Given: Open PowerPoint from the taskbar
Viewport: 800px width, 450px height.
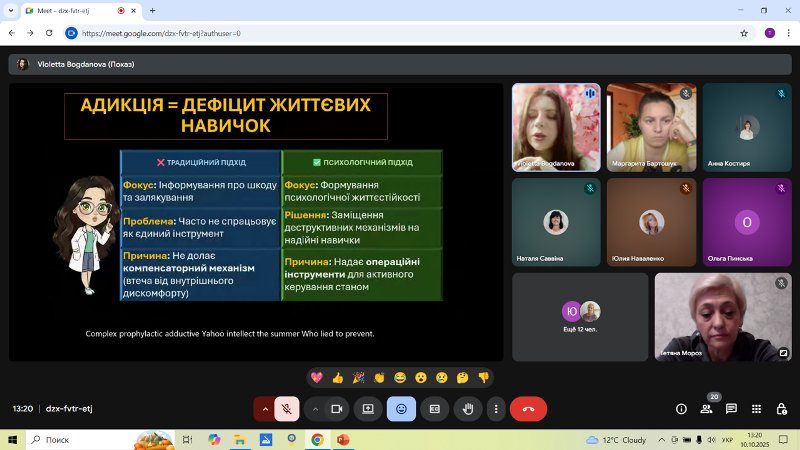Looking at the screenshot, I should click(x=342, y=439).
